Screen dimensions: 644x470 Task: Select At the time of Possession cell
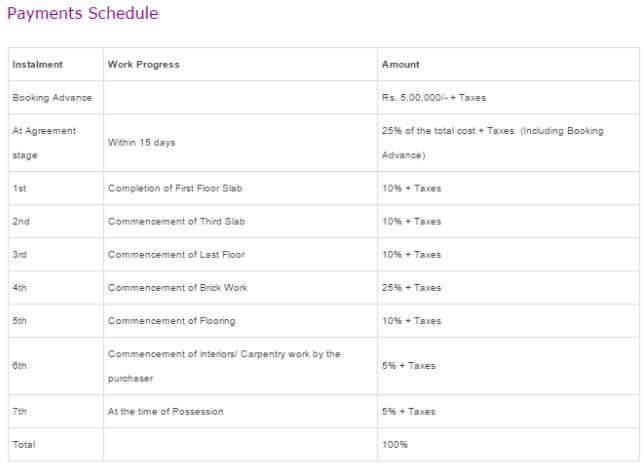[x=166, y=411]
